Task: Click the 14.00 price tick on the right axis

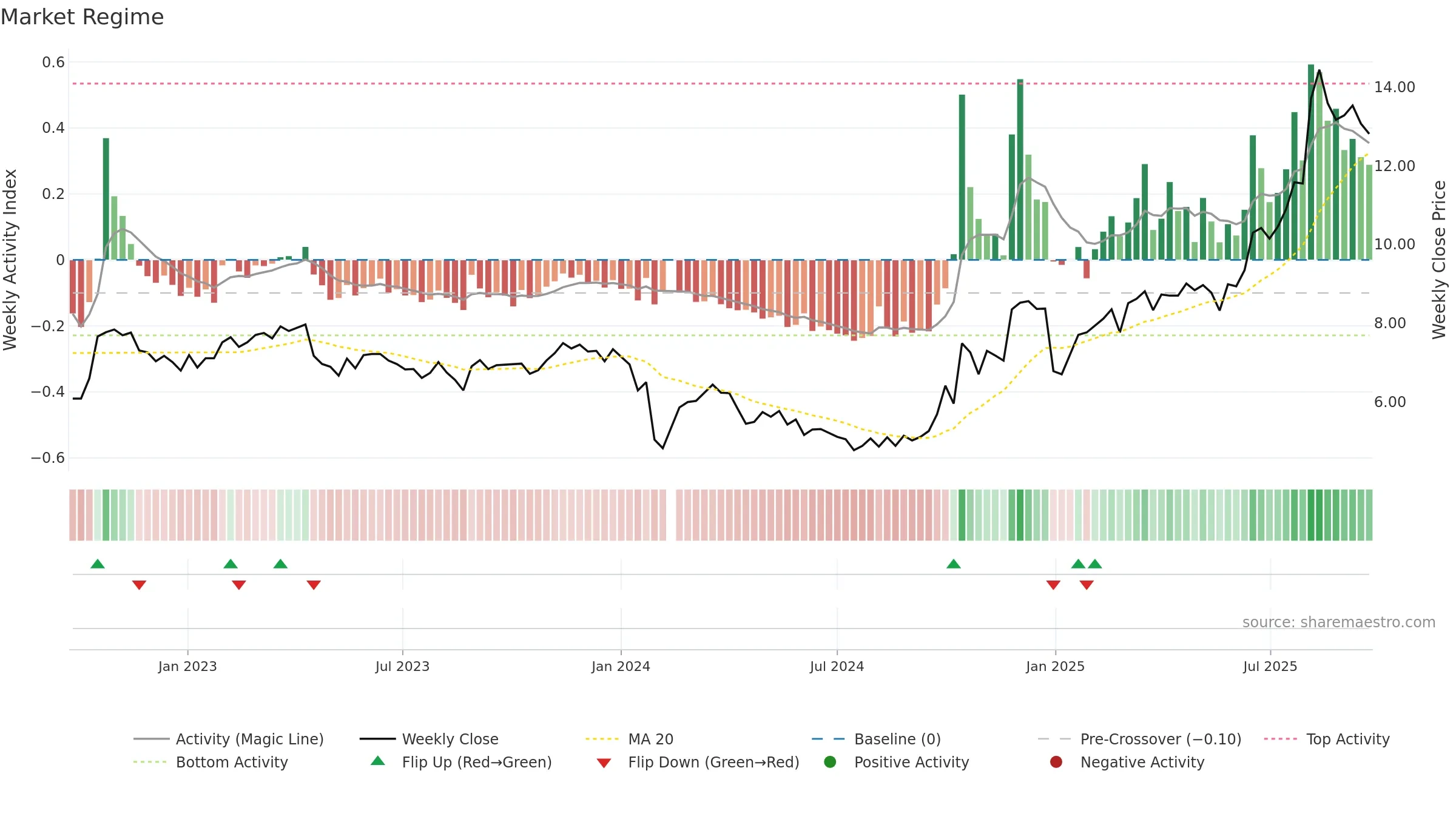Action: pos(1395,87)
